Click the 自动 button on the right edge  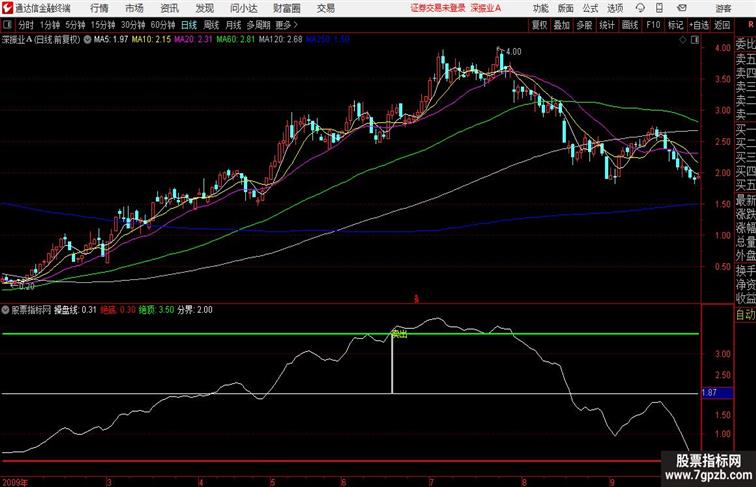click(745, 314)
